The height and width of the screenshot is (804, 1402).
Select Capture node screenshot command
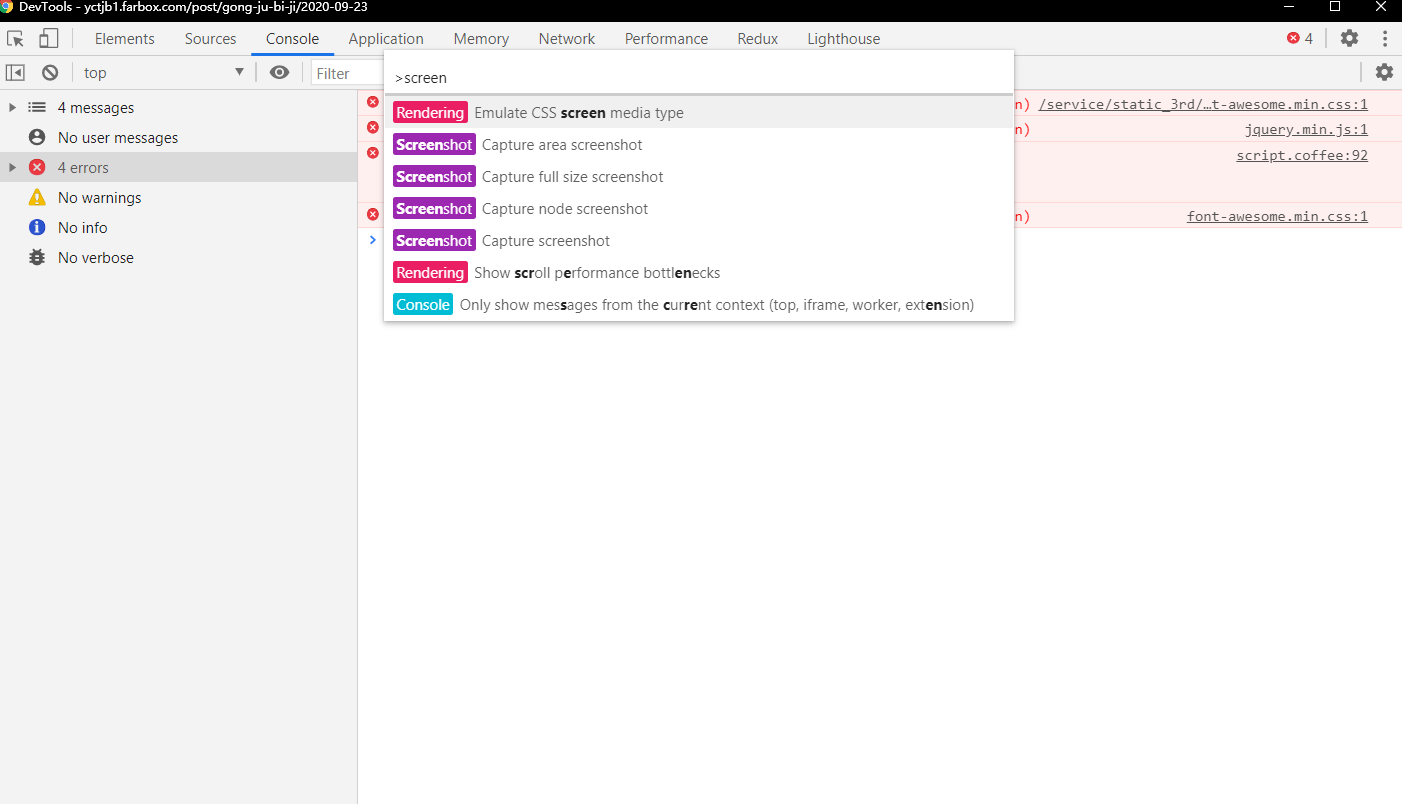(x=565, y=209)
